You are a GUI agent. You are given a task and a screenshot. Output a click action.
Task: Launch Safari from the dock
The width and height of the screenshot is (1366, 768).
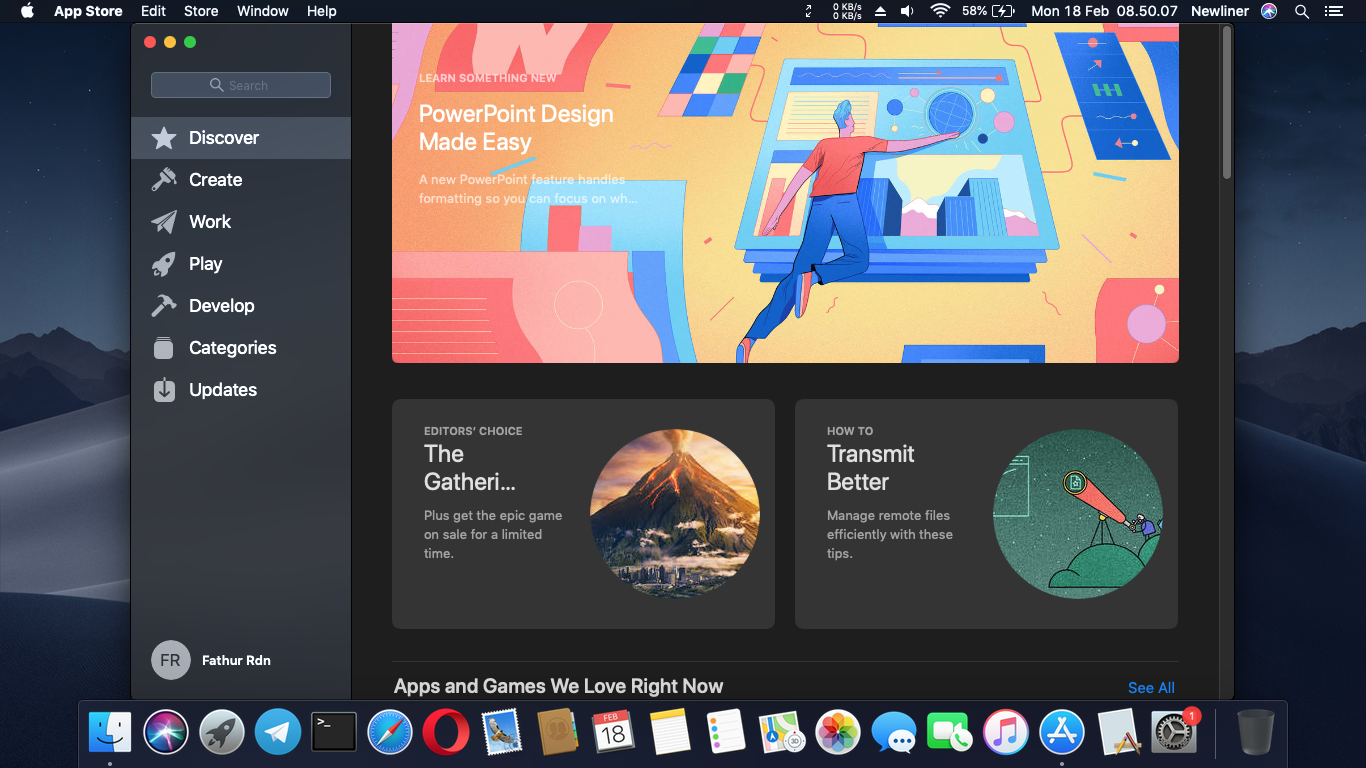pos(390,732)
